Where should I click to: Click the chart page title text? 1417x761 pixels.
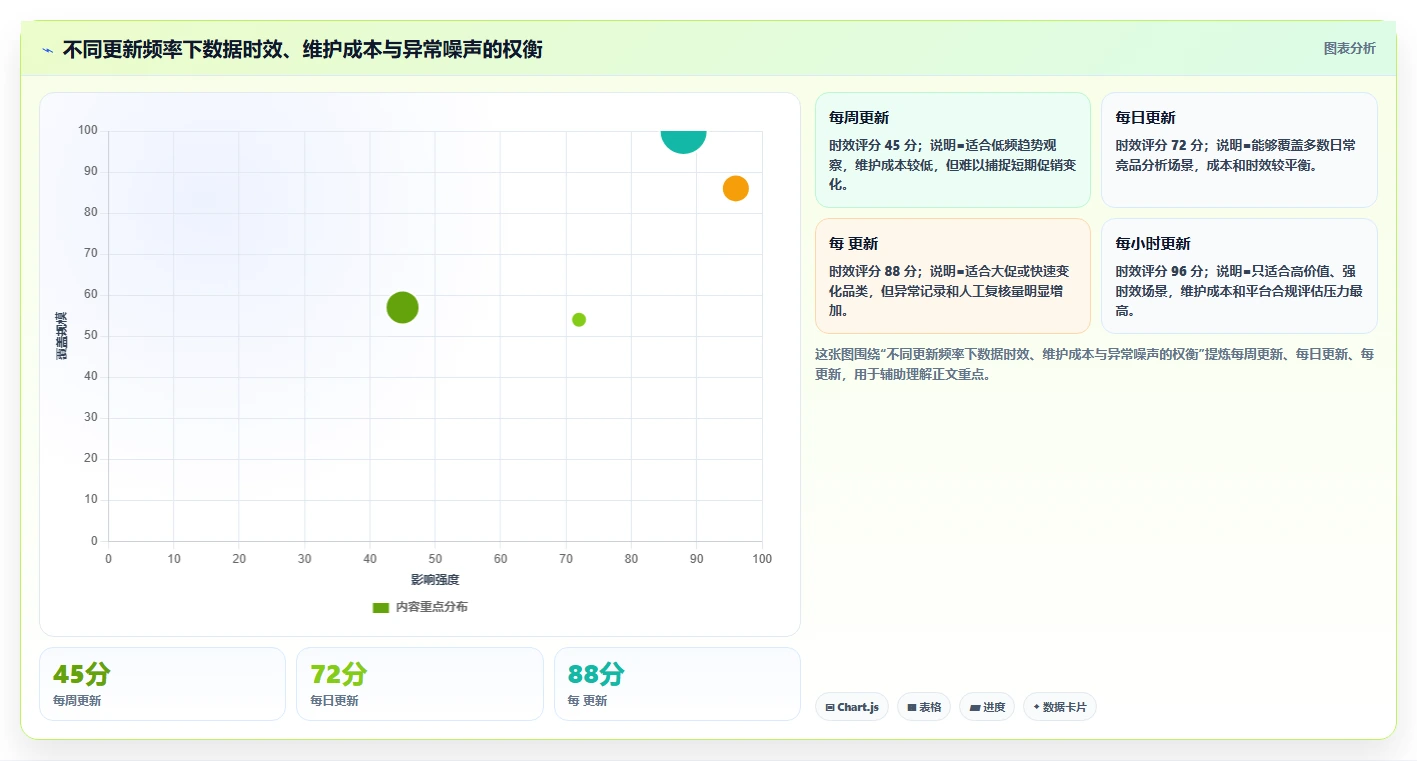302,49
